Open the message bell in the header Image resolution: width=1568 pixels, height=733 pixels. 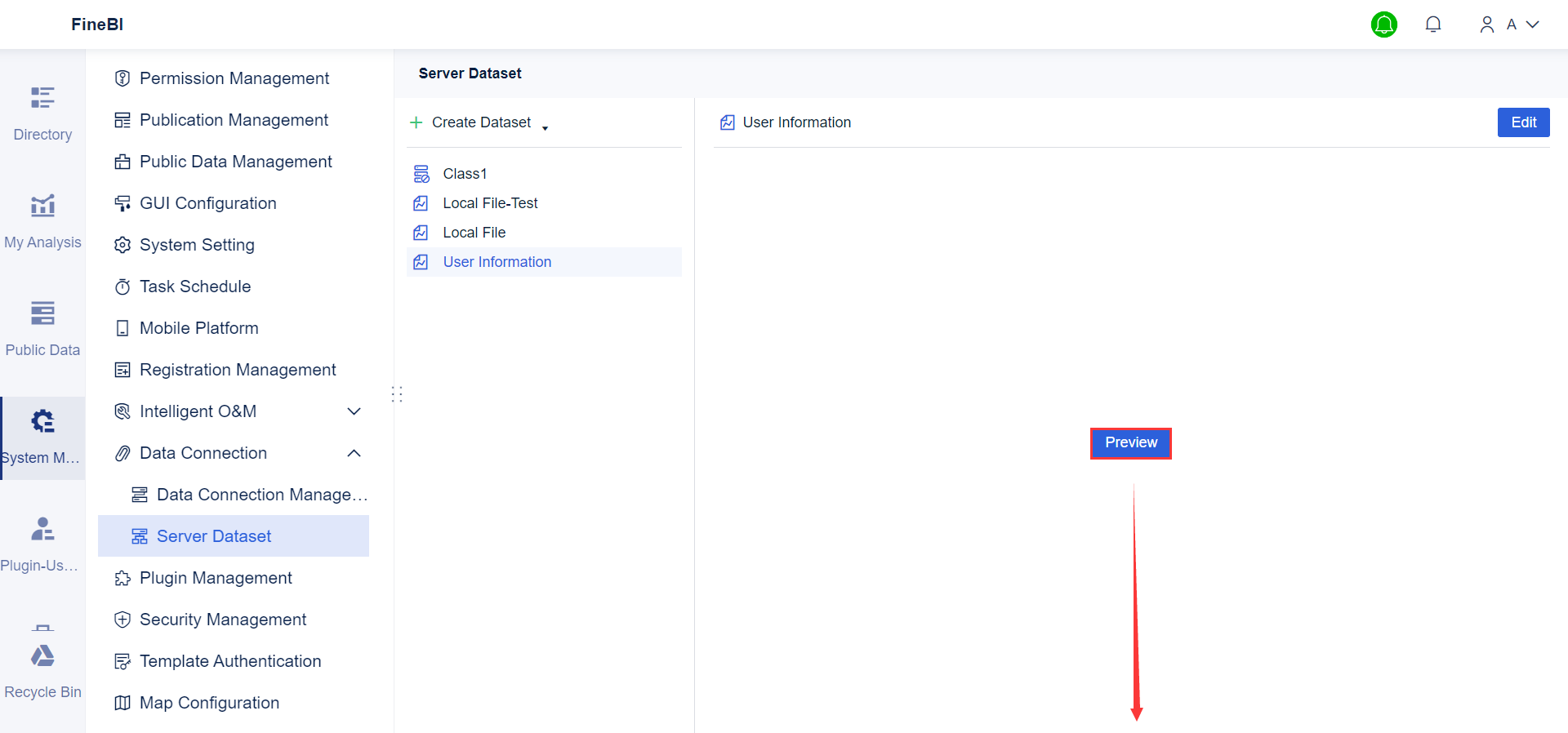point(1432,24)
